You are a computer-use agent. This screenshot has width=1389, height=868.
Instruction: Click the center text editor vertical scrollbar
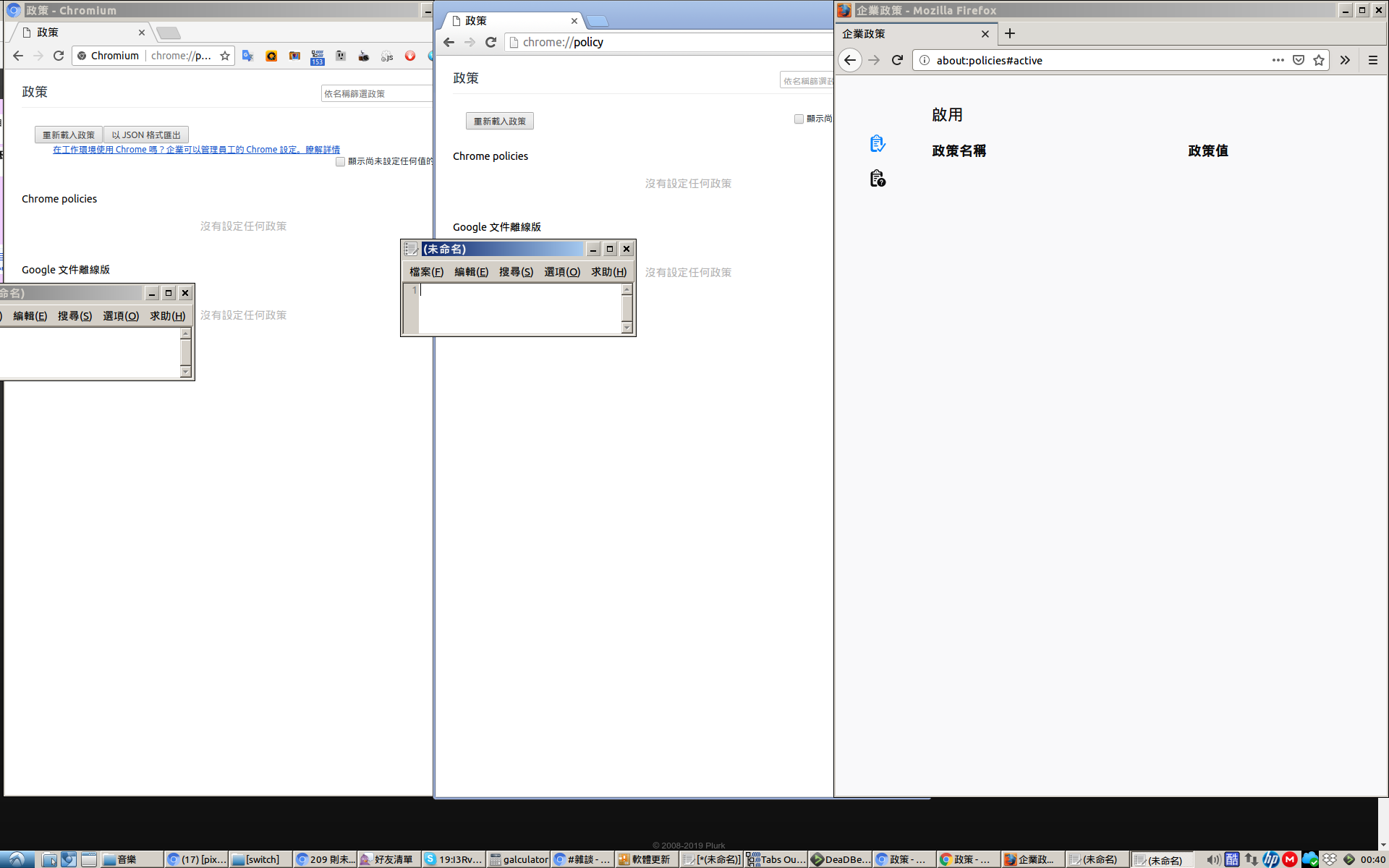(x=627, y=308)
